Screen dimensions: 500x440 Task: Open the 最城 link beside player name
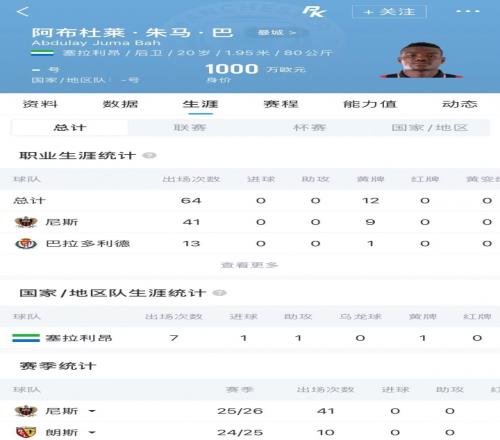click(277, 33)
